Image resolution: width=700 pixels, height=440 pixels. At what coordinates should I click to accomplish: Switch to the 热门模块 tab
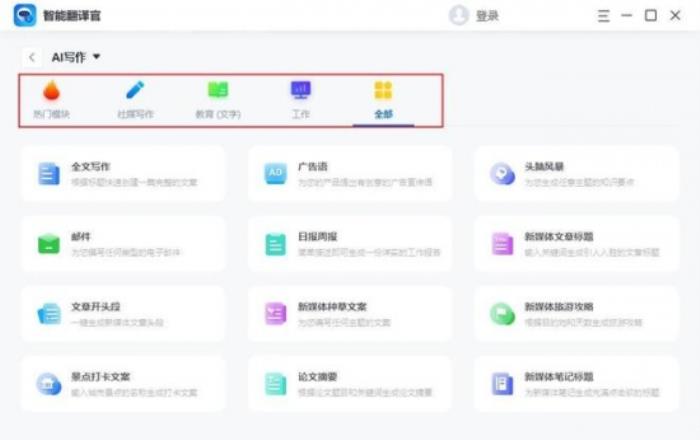click(51, 100)
